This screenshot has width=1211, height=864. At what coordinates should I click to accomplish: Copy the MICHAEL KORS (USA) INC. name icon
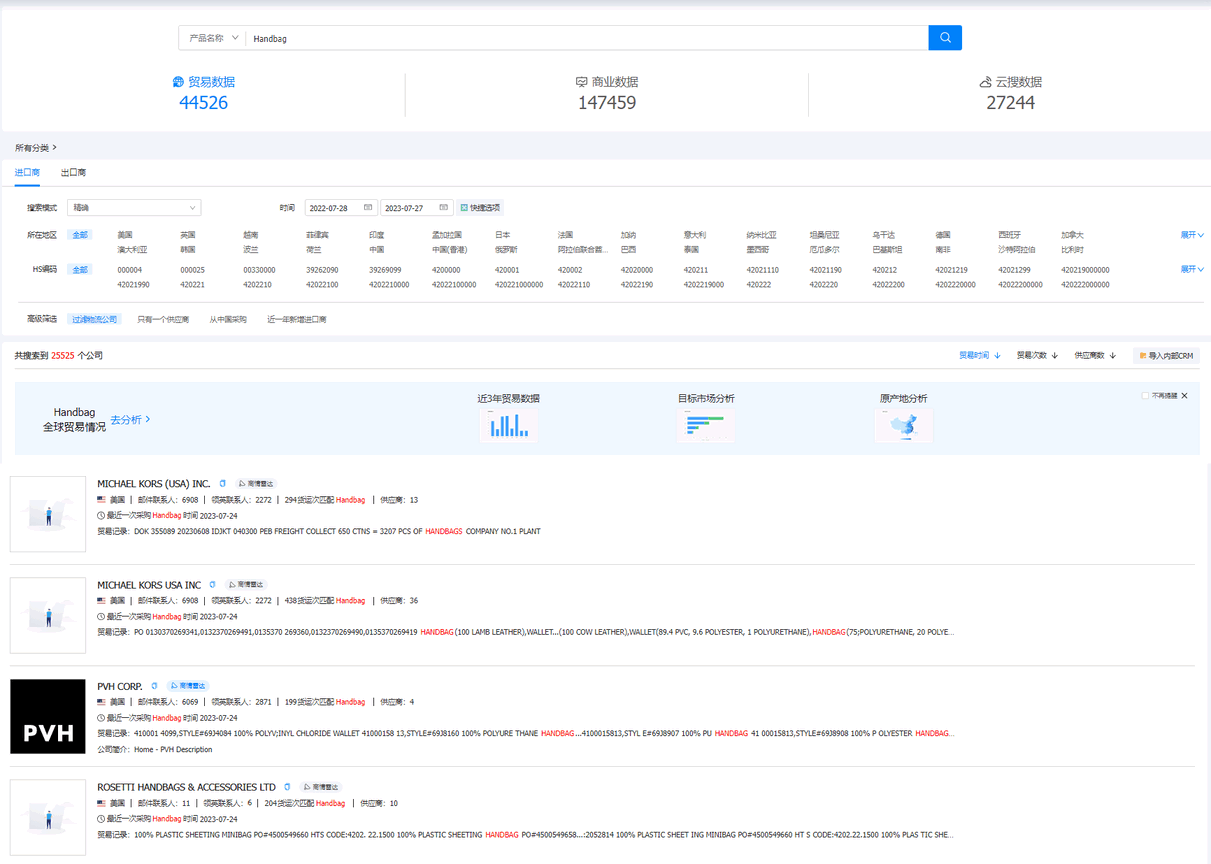click(x=223, y=484)
